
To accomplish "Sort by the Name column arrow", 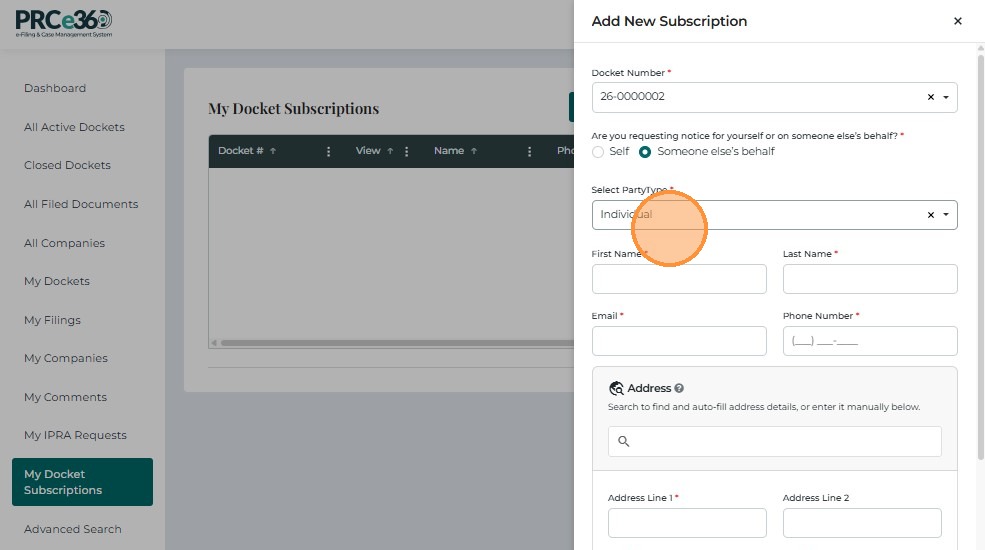I will (474, 151).
